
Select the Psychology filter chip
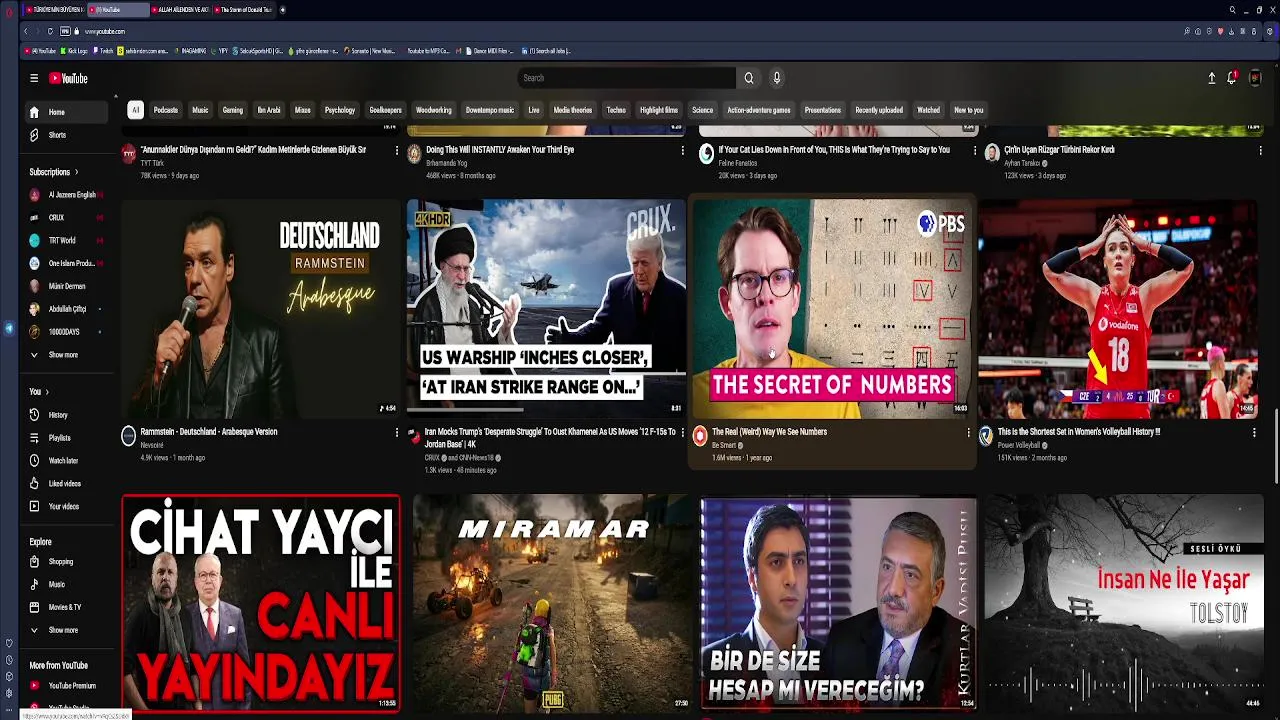[x=340, y=110]
